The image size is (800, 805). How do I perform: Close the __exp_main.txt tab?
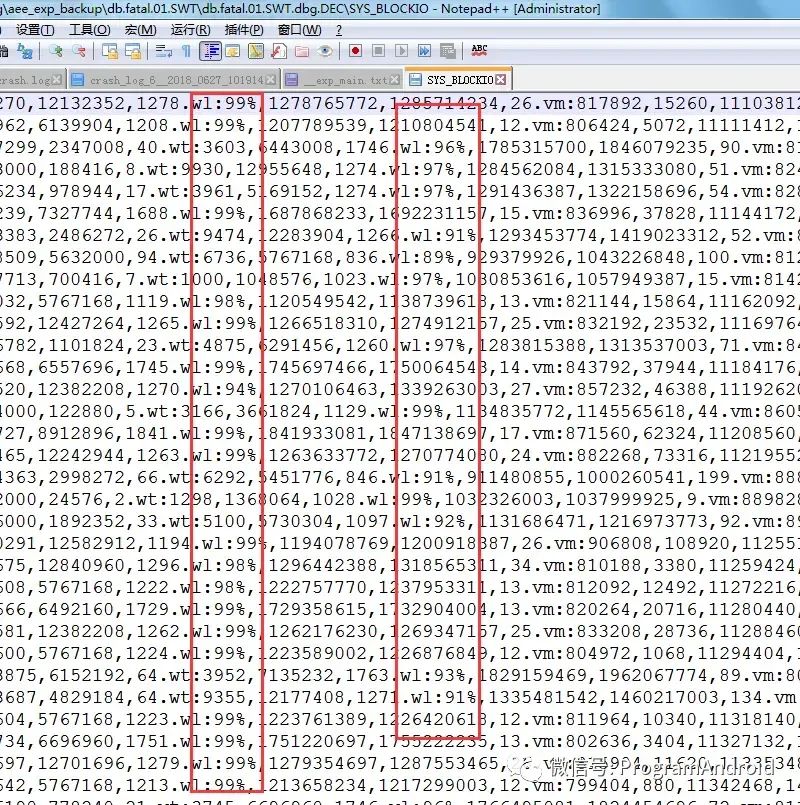point(394,80)
